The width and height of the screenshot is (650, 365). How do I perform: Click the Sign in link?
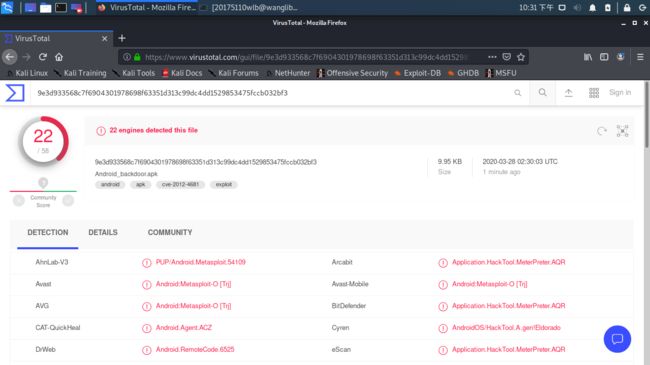pos(620,92)
